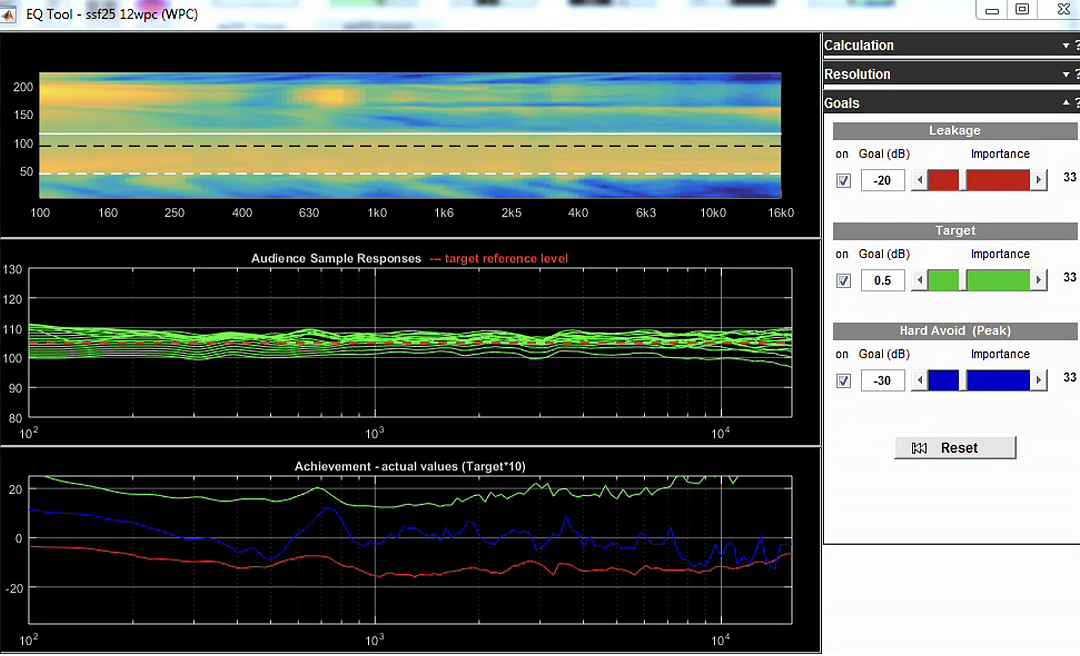Select the Target Goal dB value field
1080x656 pixels.
tap(882, 280)
